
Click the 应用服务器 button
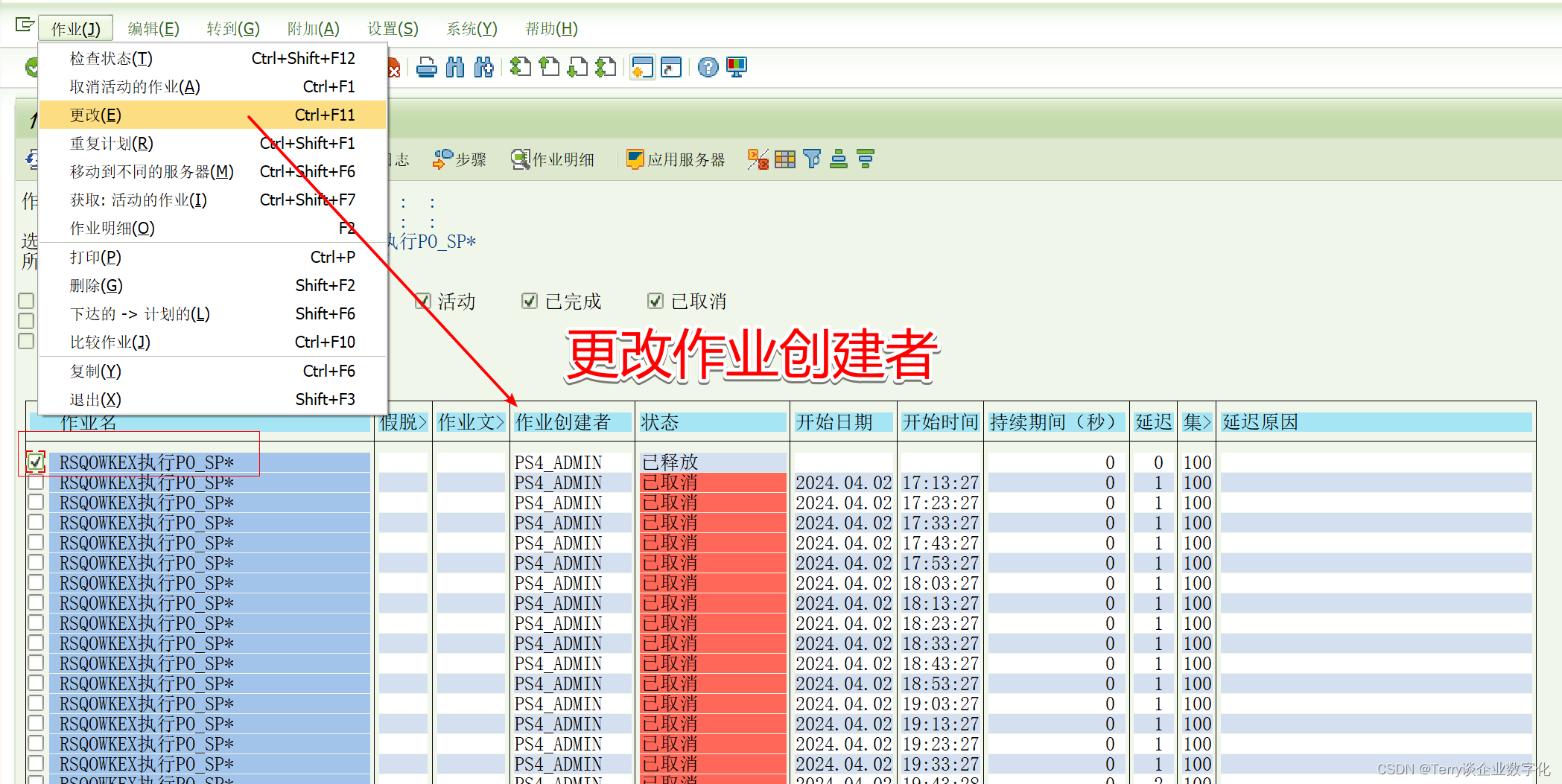click(x=675, y=159)
